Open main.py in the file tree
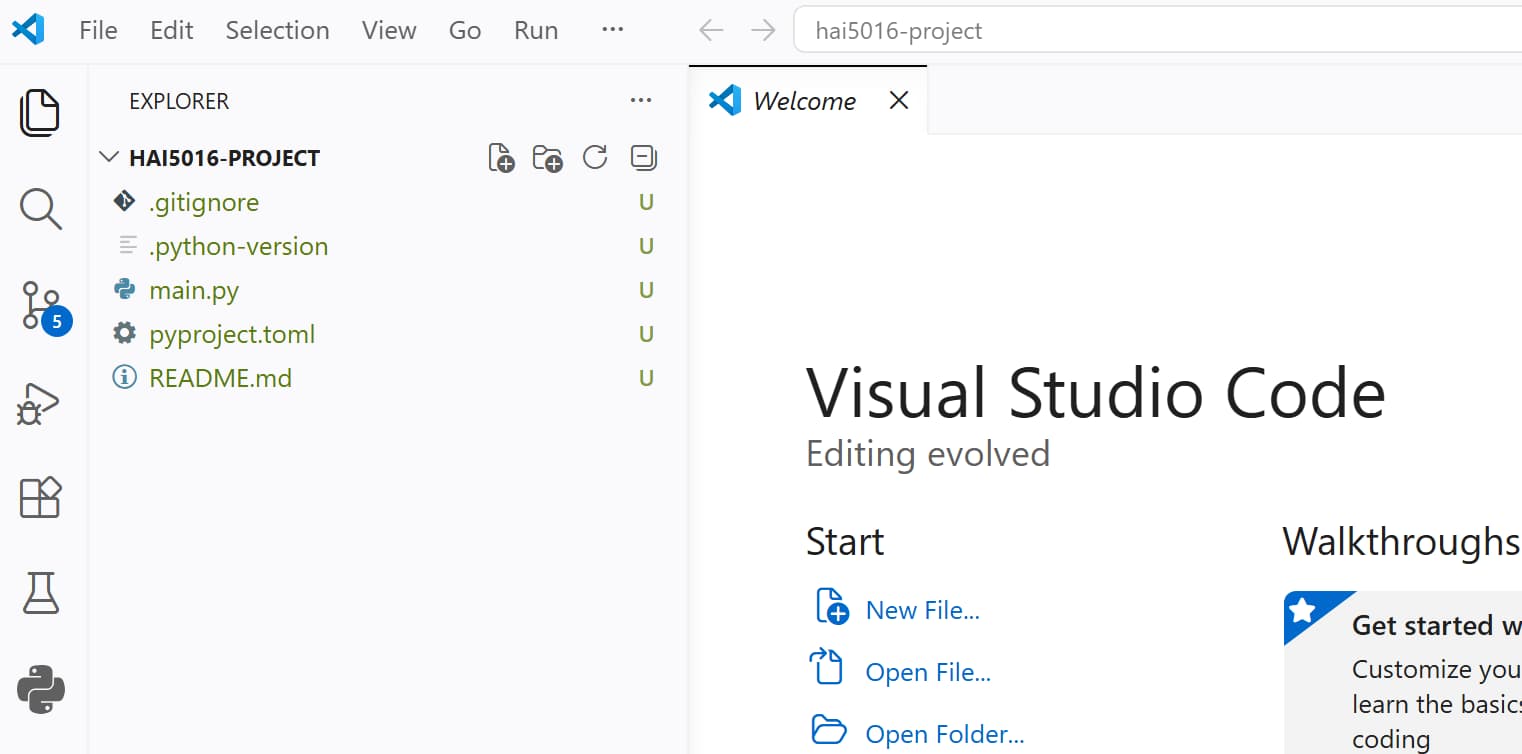 coord(194,290)
